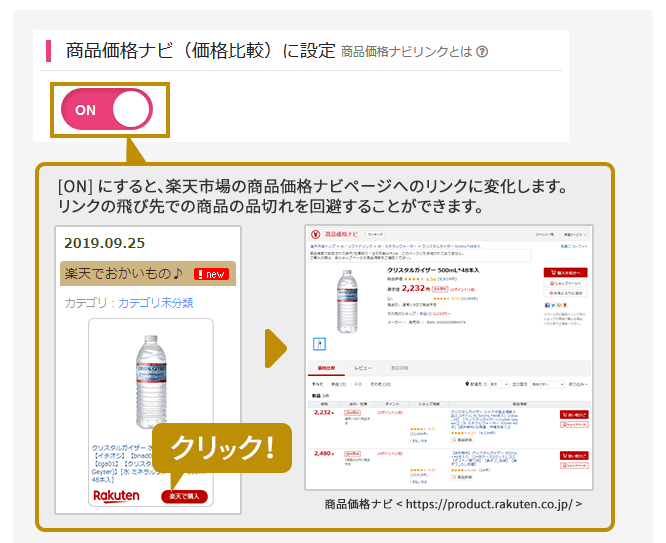
Task: Click the red new badge icon
Action: [212, 274]
